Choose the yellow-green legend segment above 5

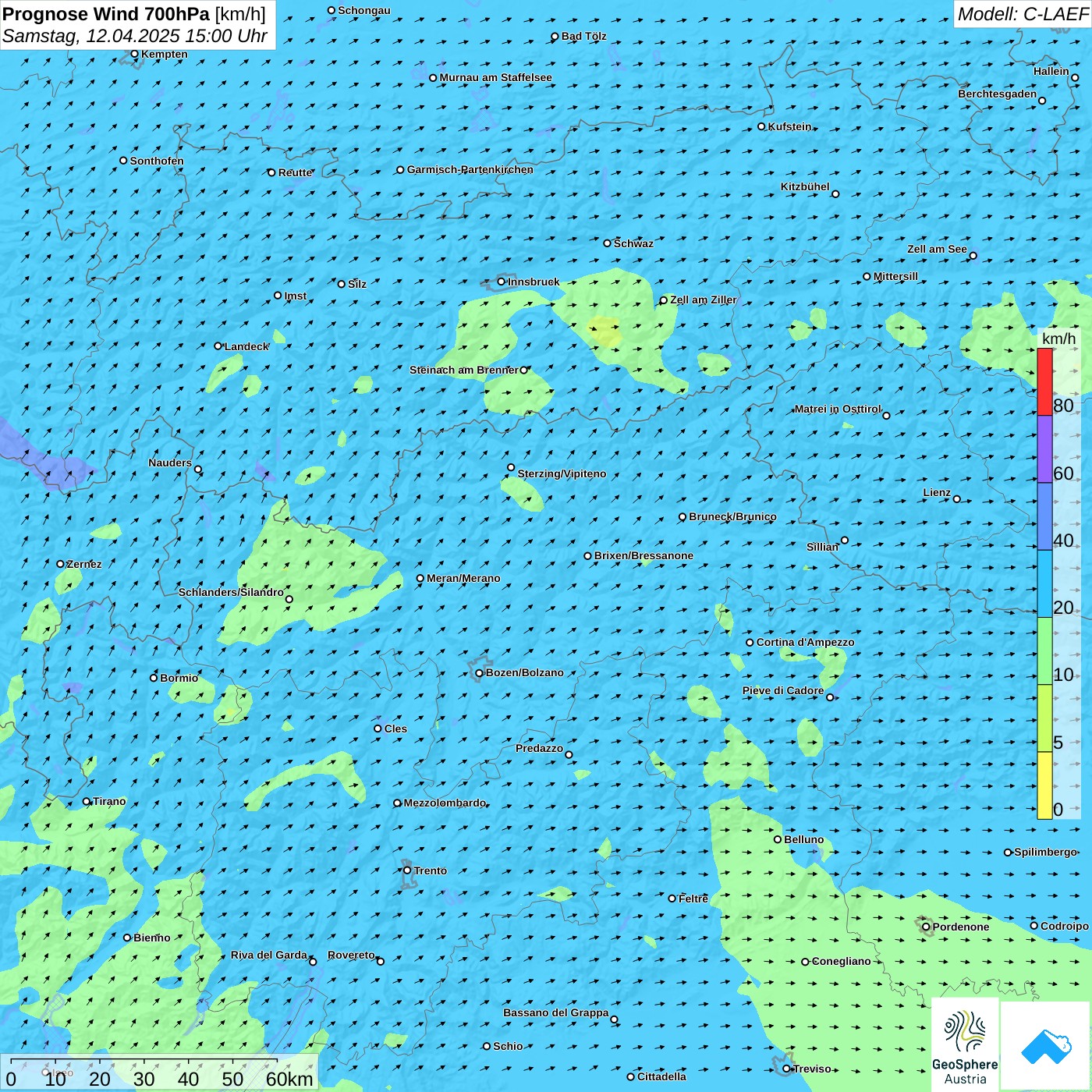(x=1044, y=718)
